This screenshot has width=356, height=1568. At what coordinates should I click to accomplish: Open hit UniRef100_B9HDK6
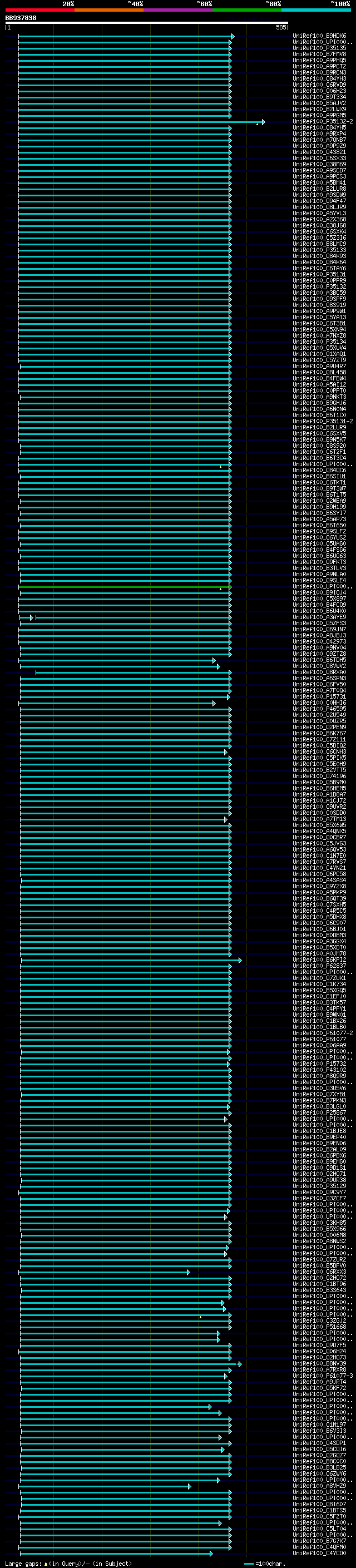[319, 36]
